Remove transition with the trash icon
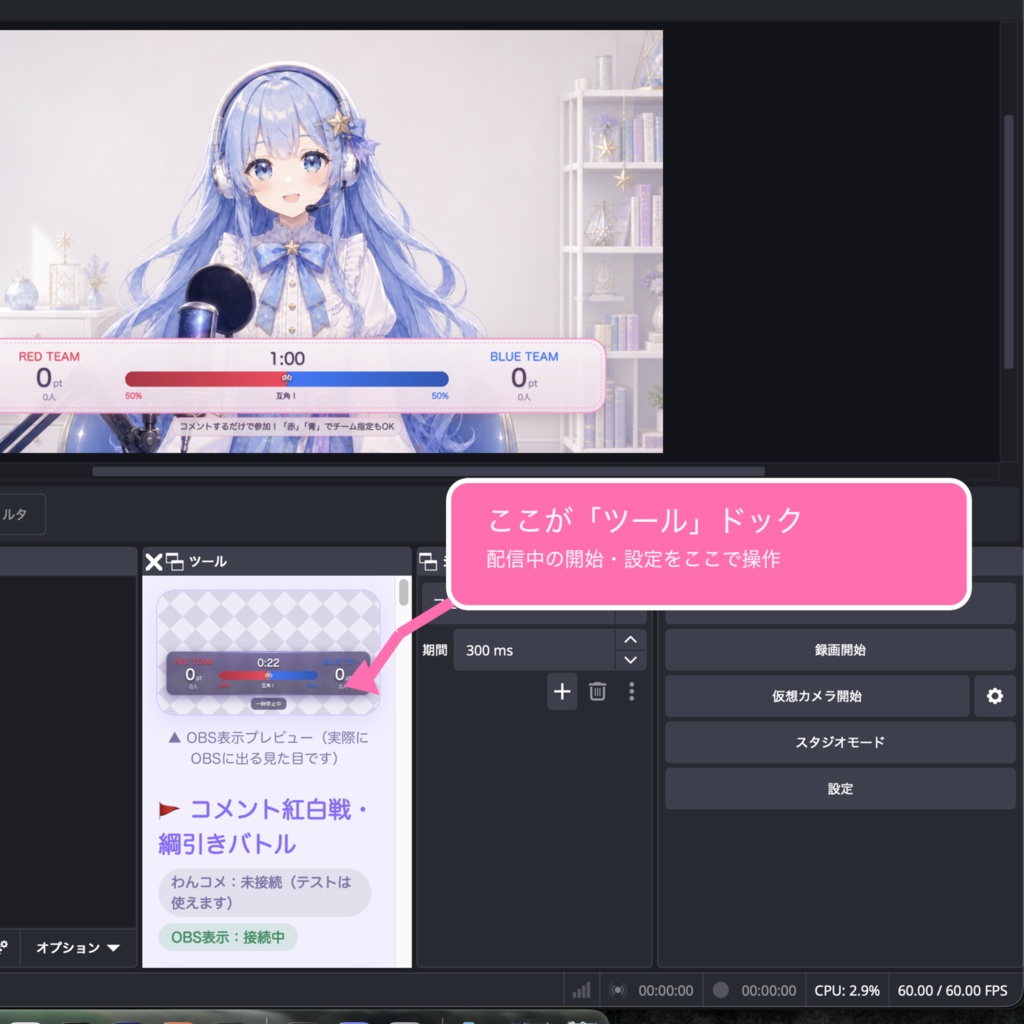The height and width of the screenshot is (1024, 1024). (x=597, y=691)
